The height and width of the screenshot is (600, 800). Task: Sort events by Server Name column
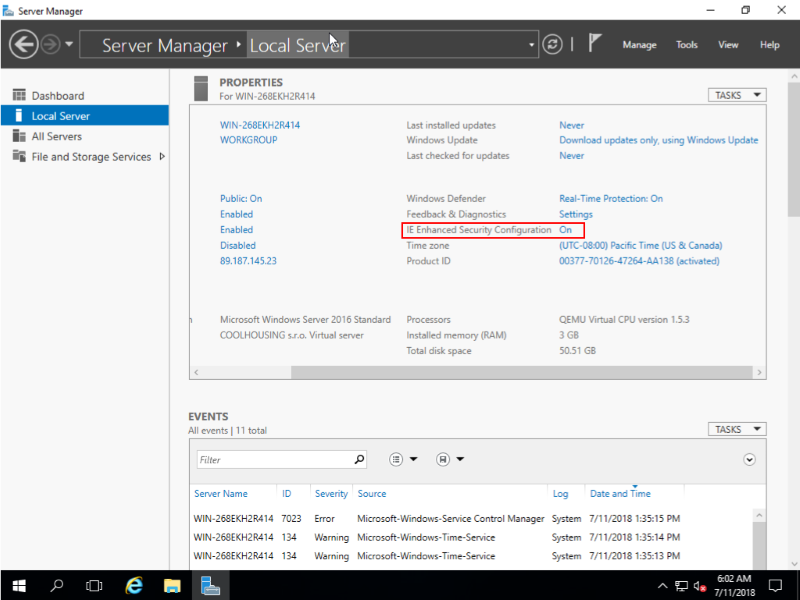[x=220, y=493]
